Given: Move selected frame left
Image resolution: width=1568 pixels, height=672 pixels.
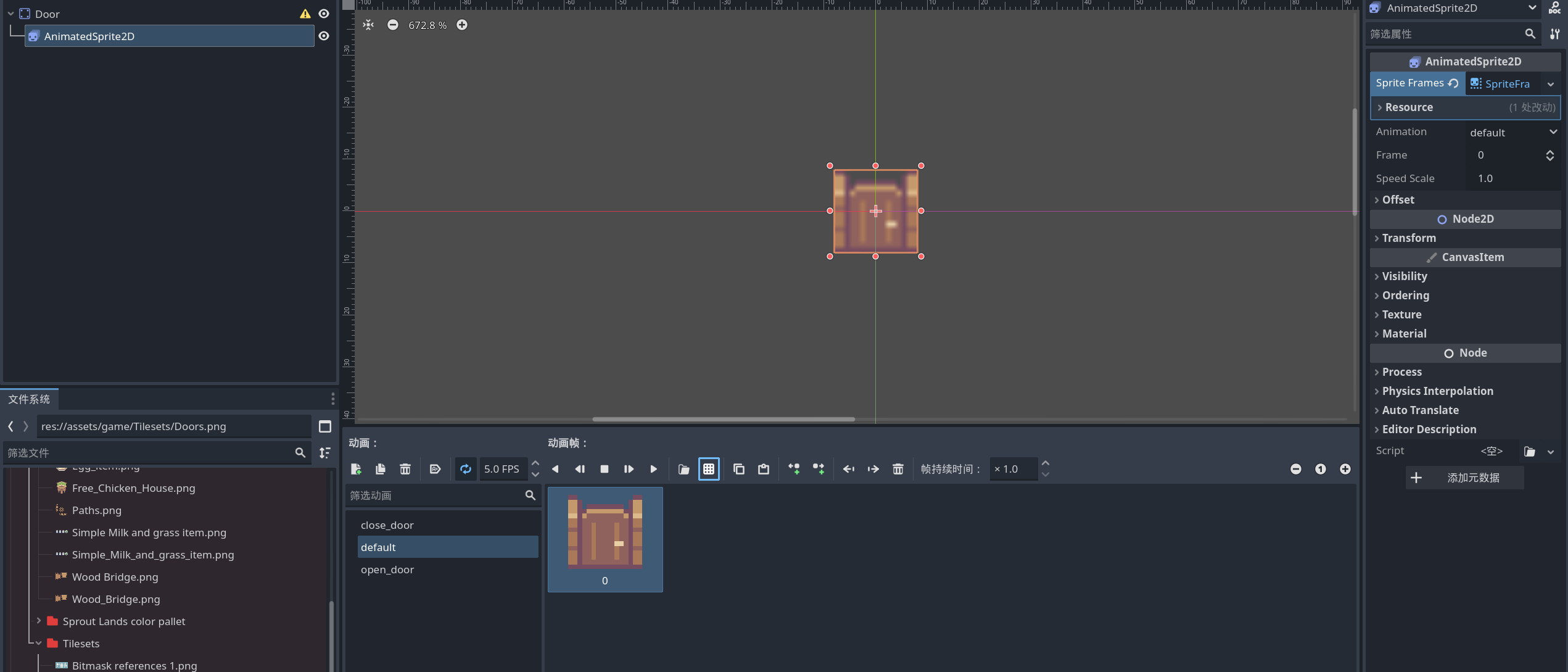Looking at the screenshot, I should coord(848,469).
